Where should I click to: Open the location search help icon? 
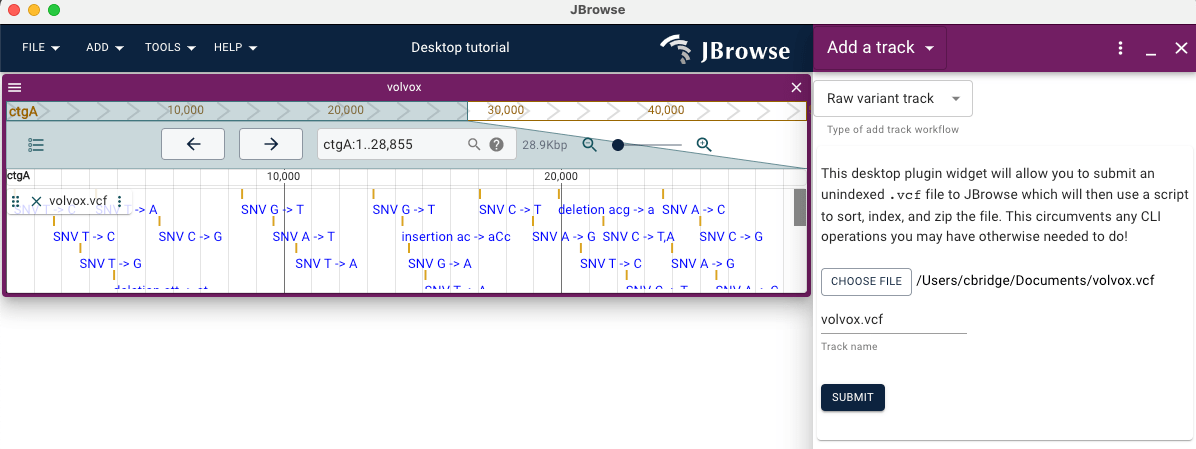click(497, 144)
